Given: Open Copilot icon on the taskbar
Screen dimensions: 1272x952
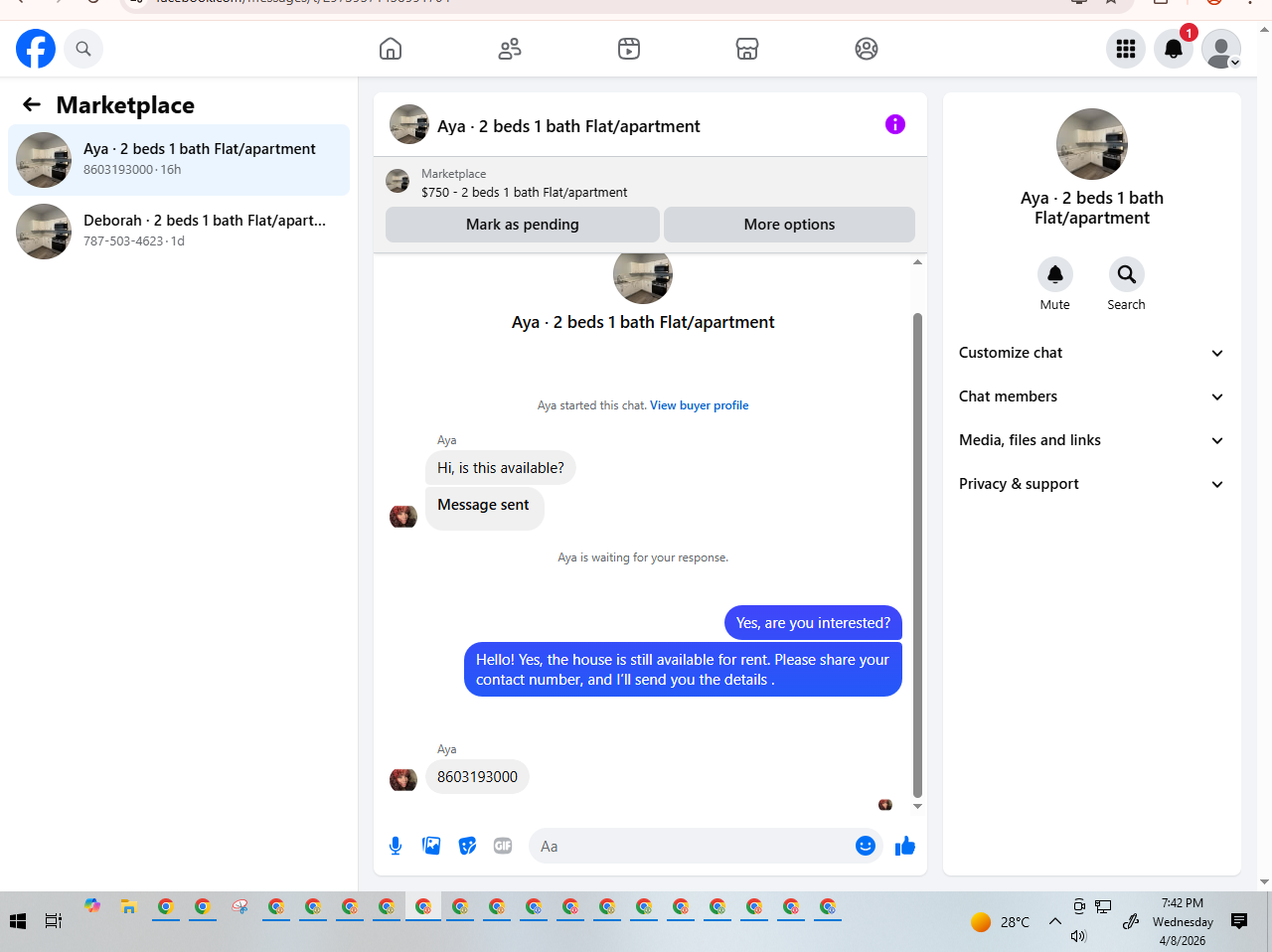Looking at the screenshot, I should [92, 905].
